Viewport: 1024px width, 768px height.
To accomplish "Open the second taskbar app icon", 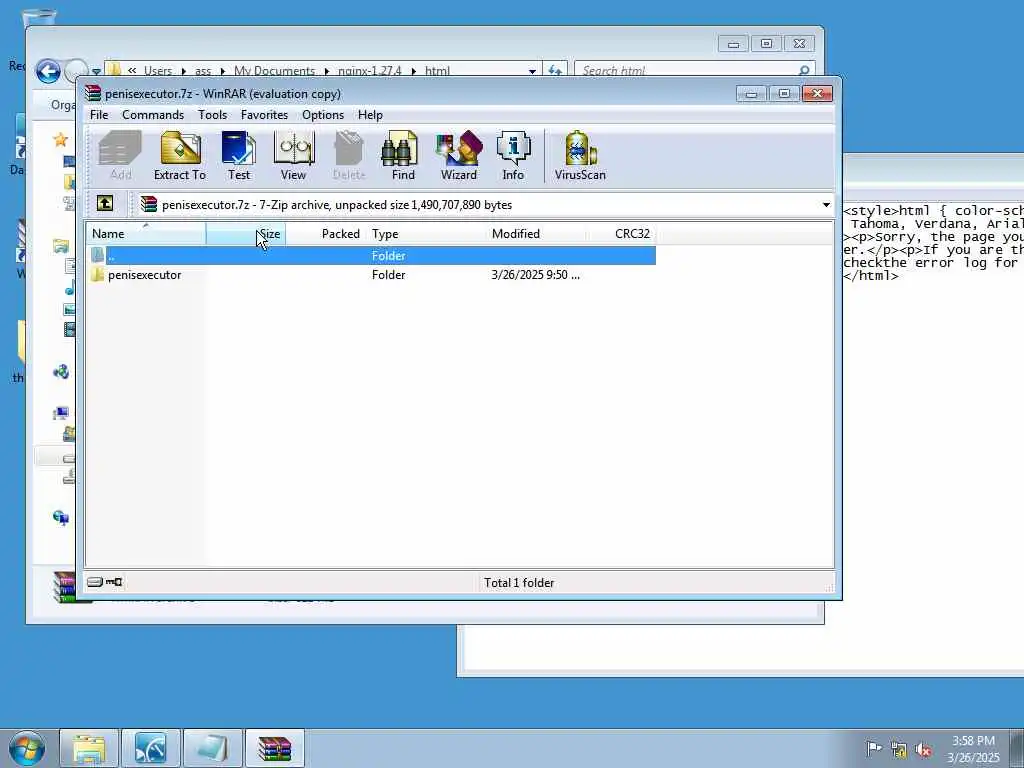I will pyautogui.click(x=151, y=748).
